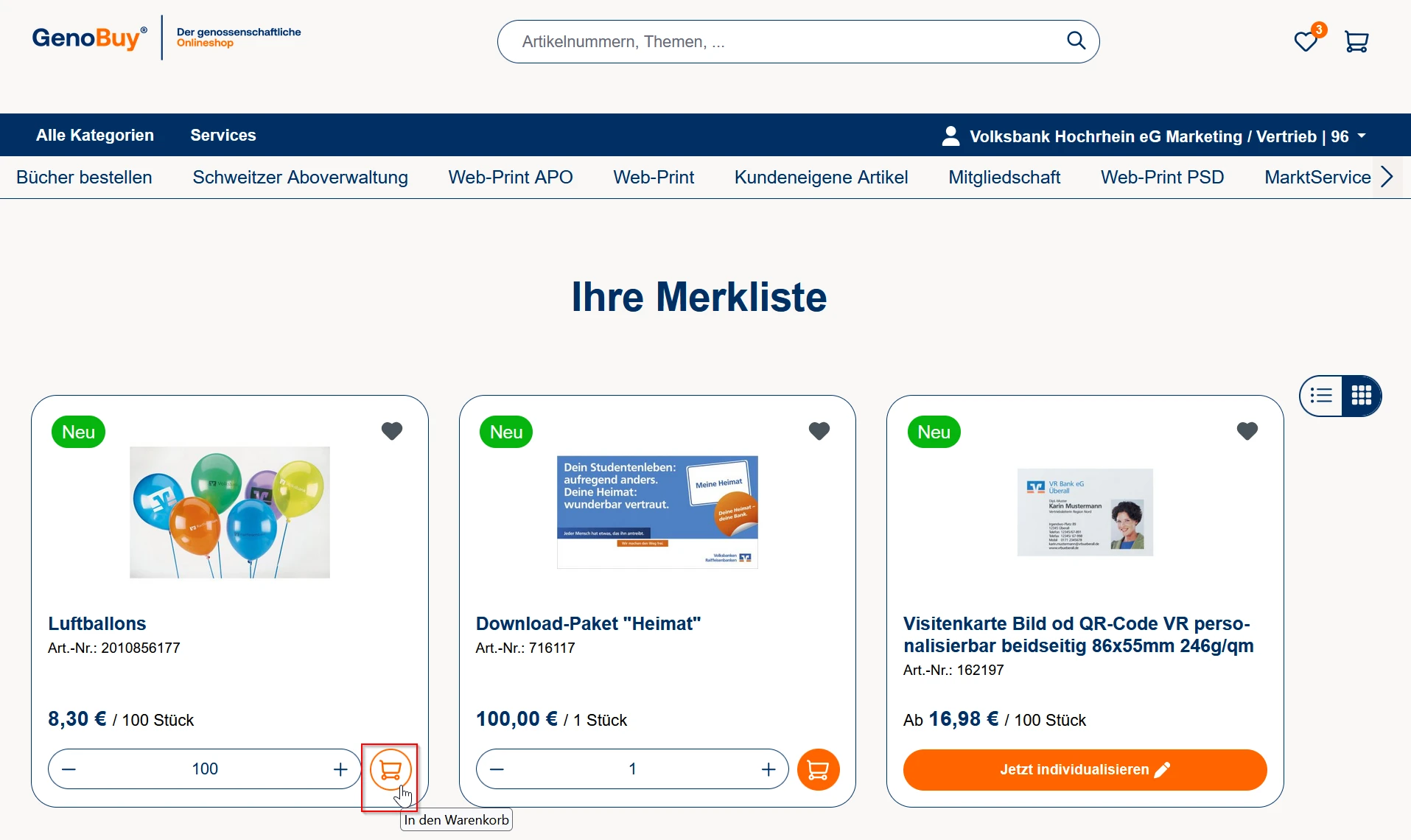1411x840 pixels.
Task: Open the Services menu
Action: 223,136
